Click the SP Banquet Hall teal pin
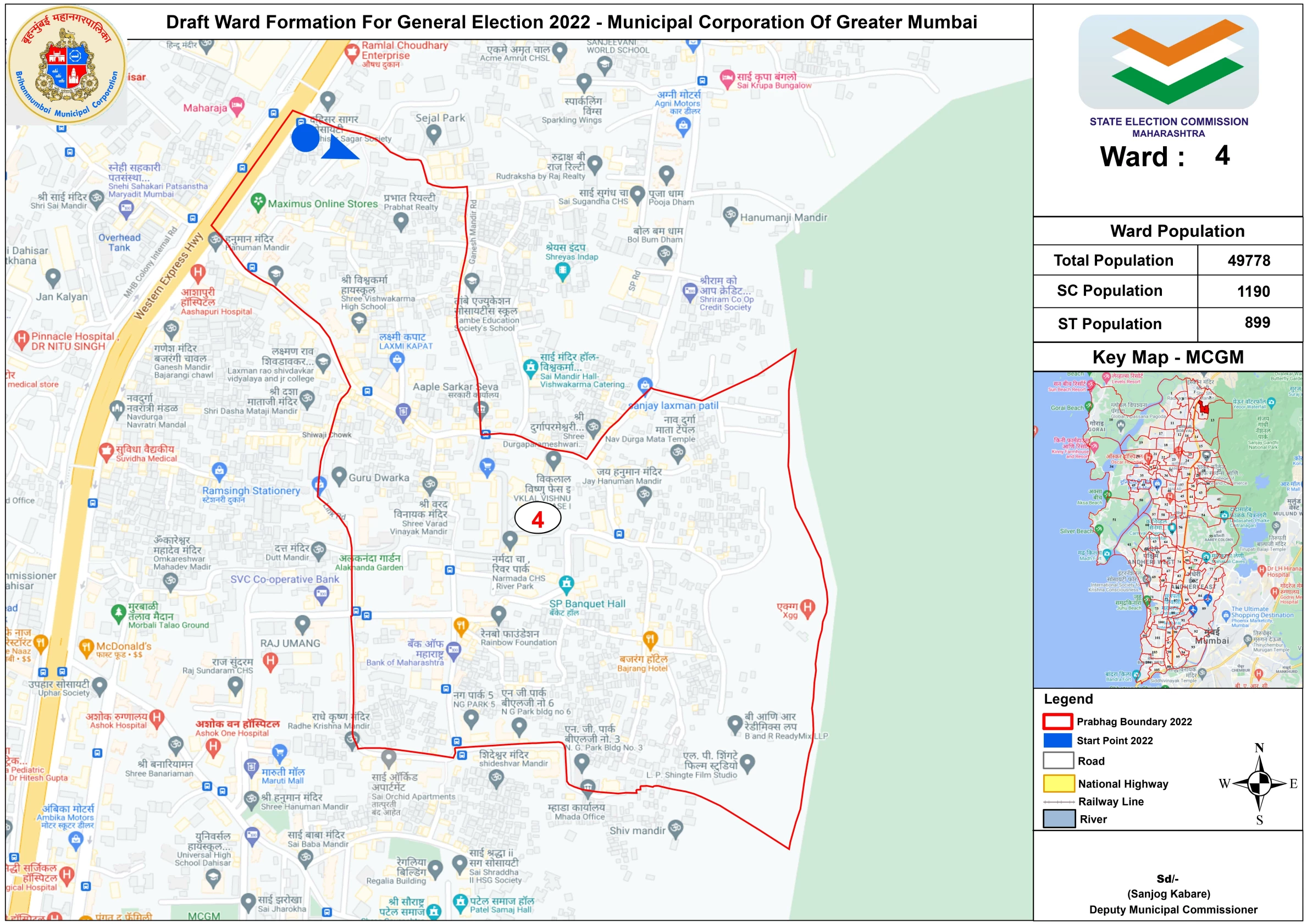The width and height of the screenshot is (1307, 924). point(566,583)
